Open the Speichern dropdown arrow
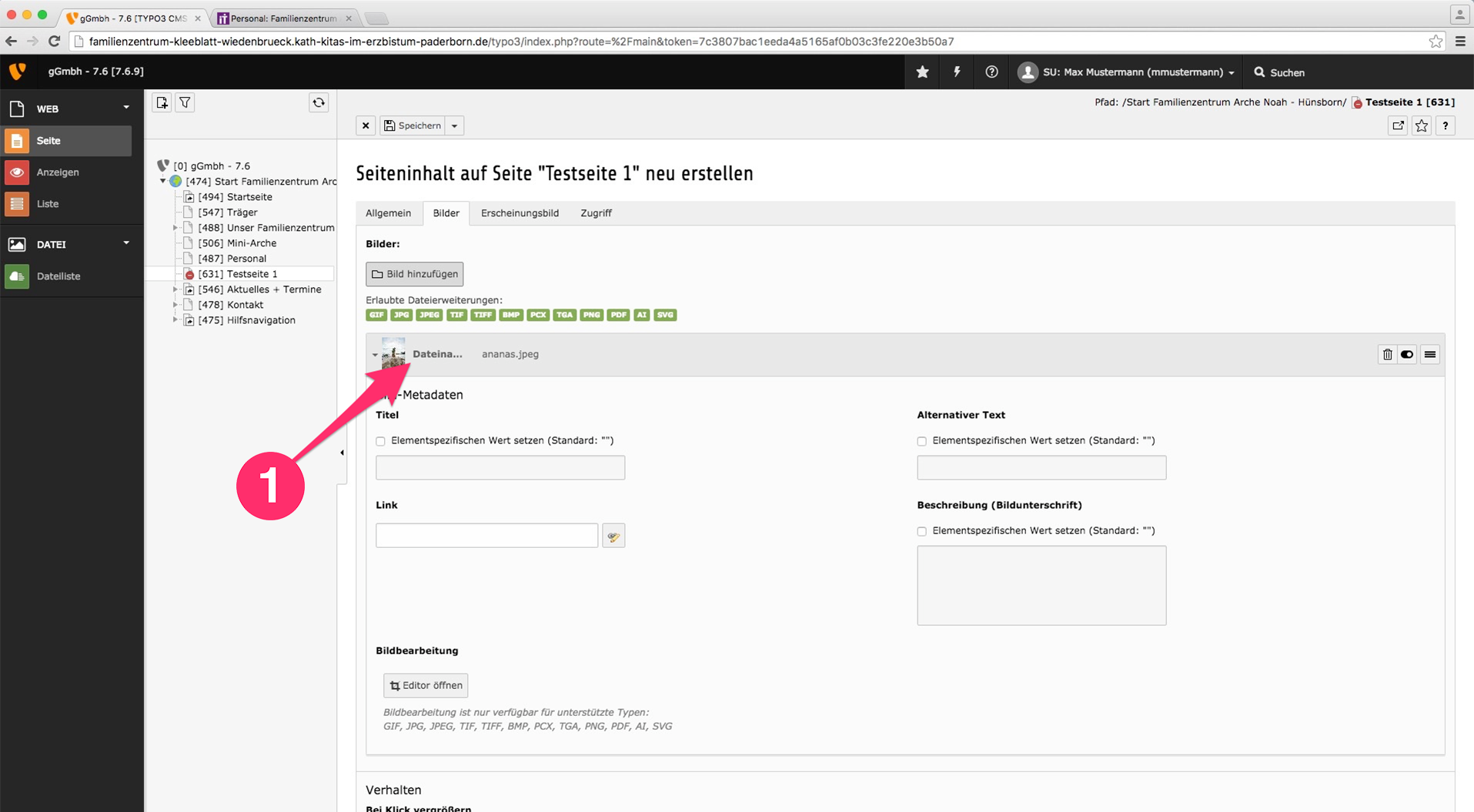Viewport: 1474px width, 812px height. pos(455,125)
